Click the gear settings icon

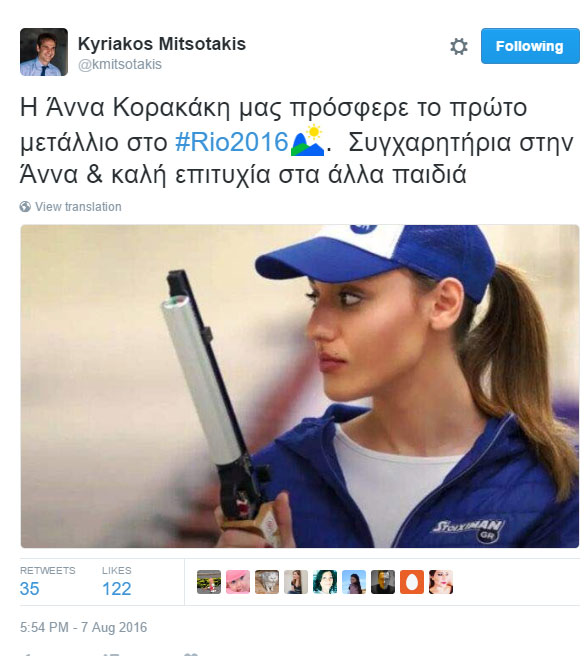tap(459, 46)
